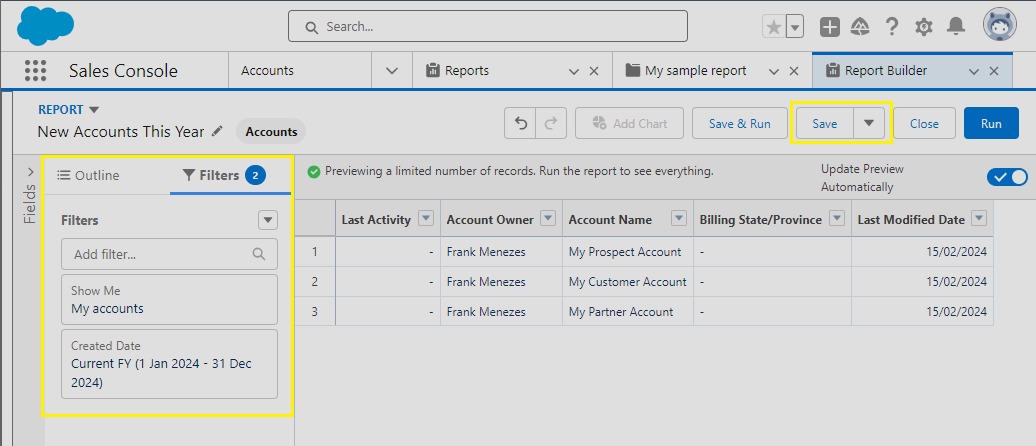Image resolution: width=1036 pixels, height=446 pixels.
Task: Click Frank Menezes in the My Prospect Account row
Action: click(x=486, y=252)
